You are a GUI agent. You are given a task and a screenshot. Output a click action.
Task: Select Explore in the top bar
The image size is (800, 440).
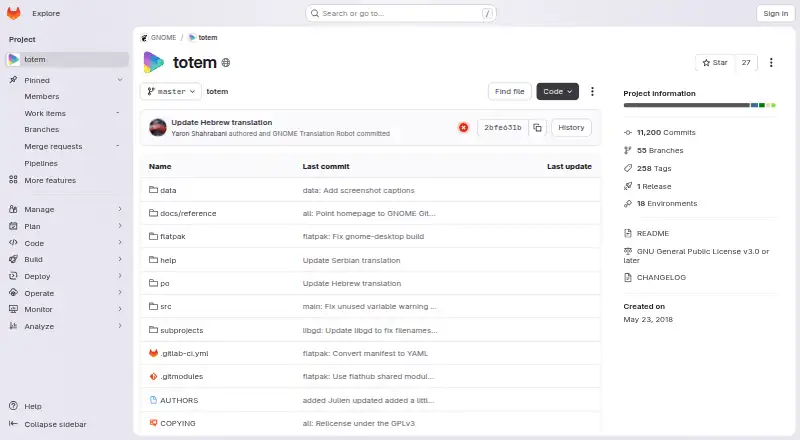46,13
